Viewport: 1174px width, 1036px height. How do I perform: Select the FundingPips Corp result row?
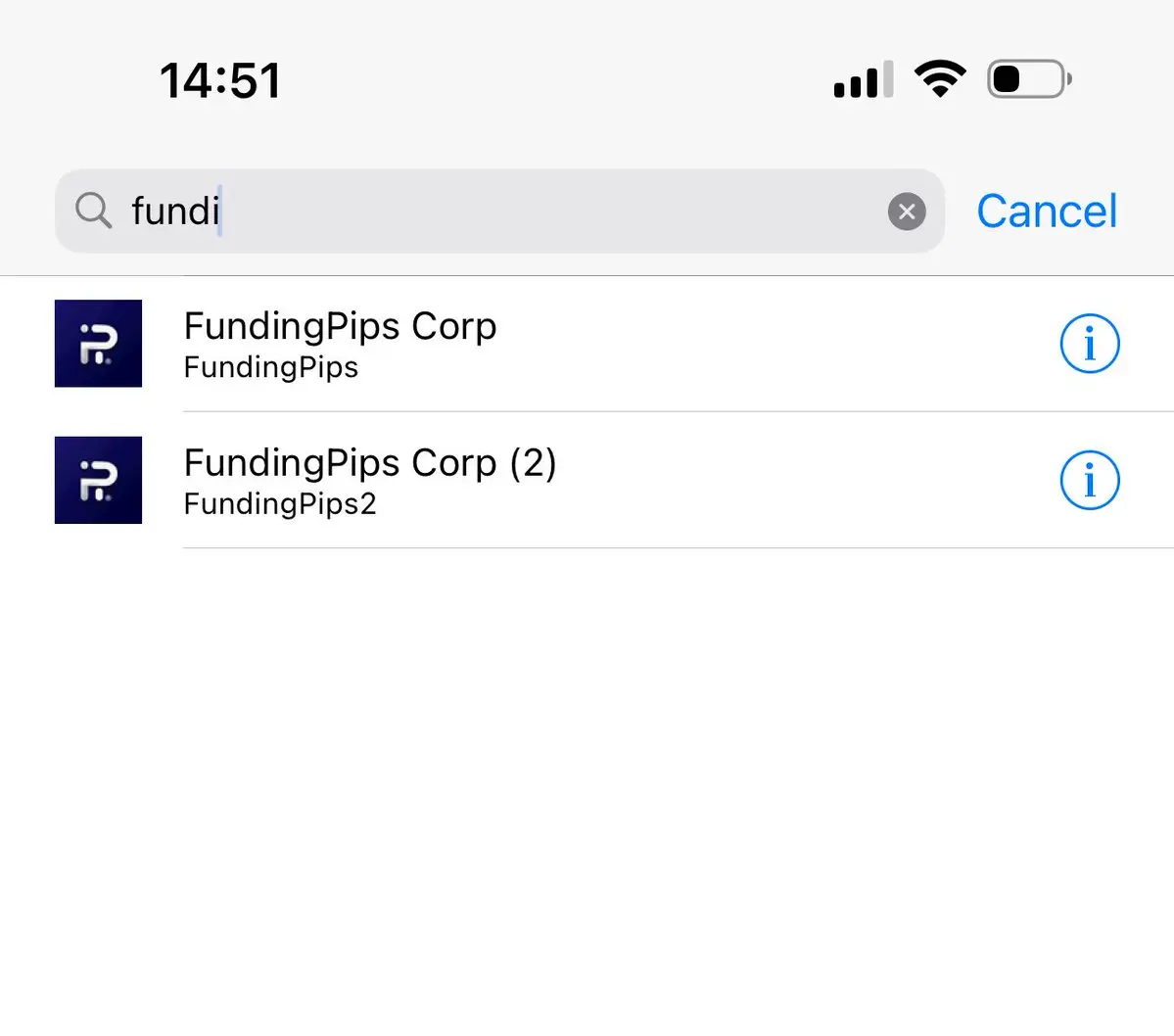tap(587, 344)
